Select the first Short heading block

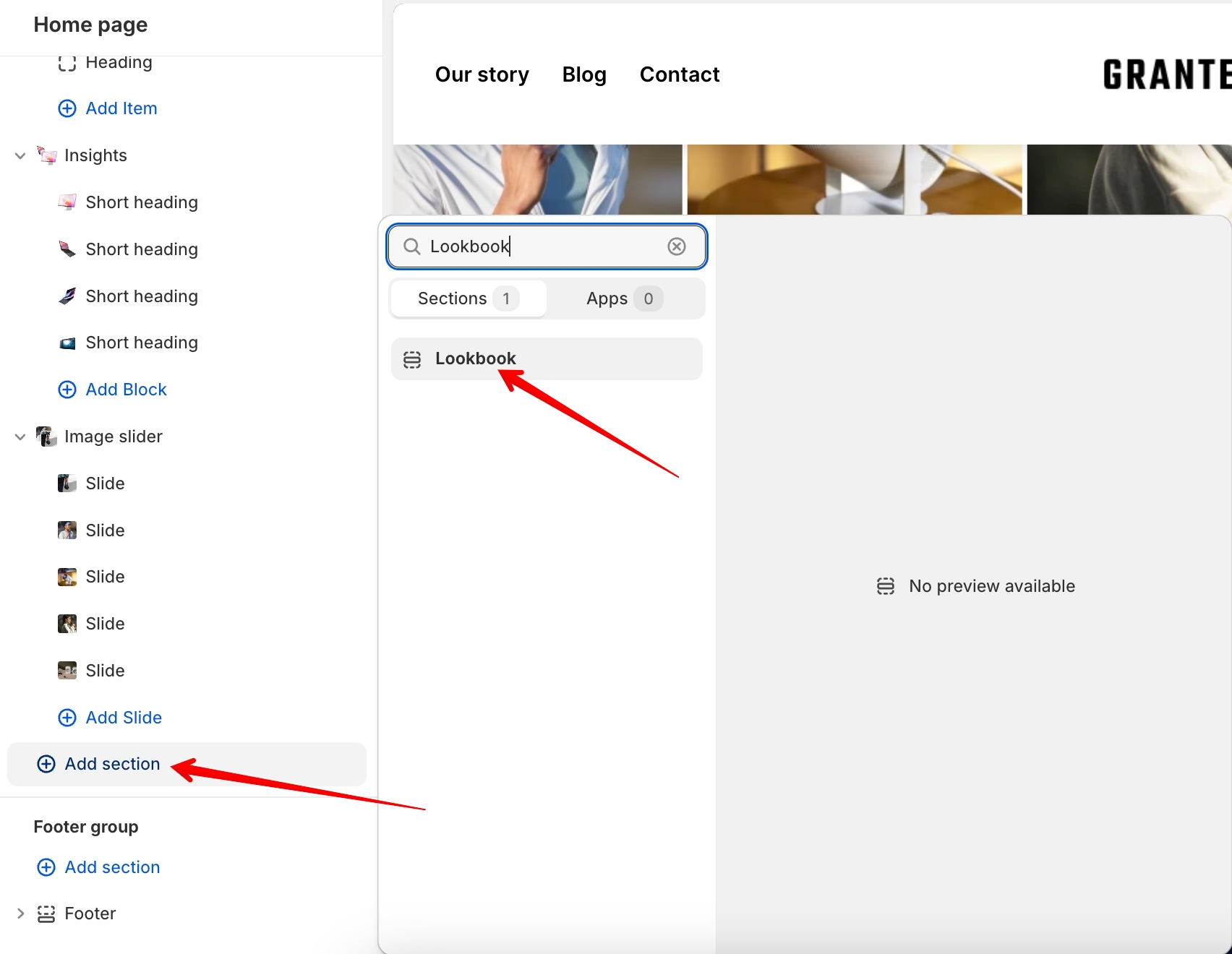click(141, 202)
